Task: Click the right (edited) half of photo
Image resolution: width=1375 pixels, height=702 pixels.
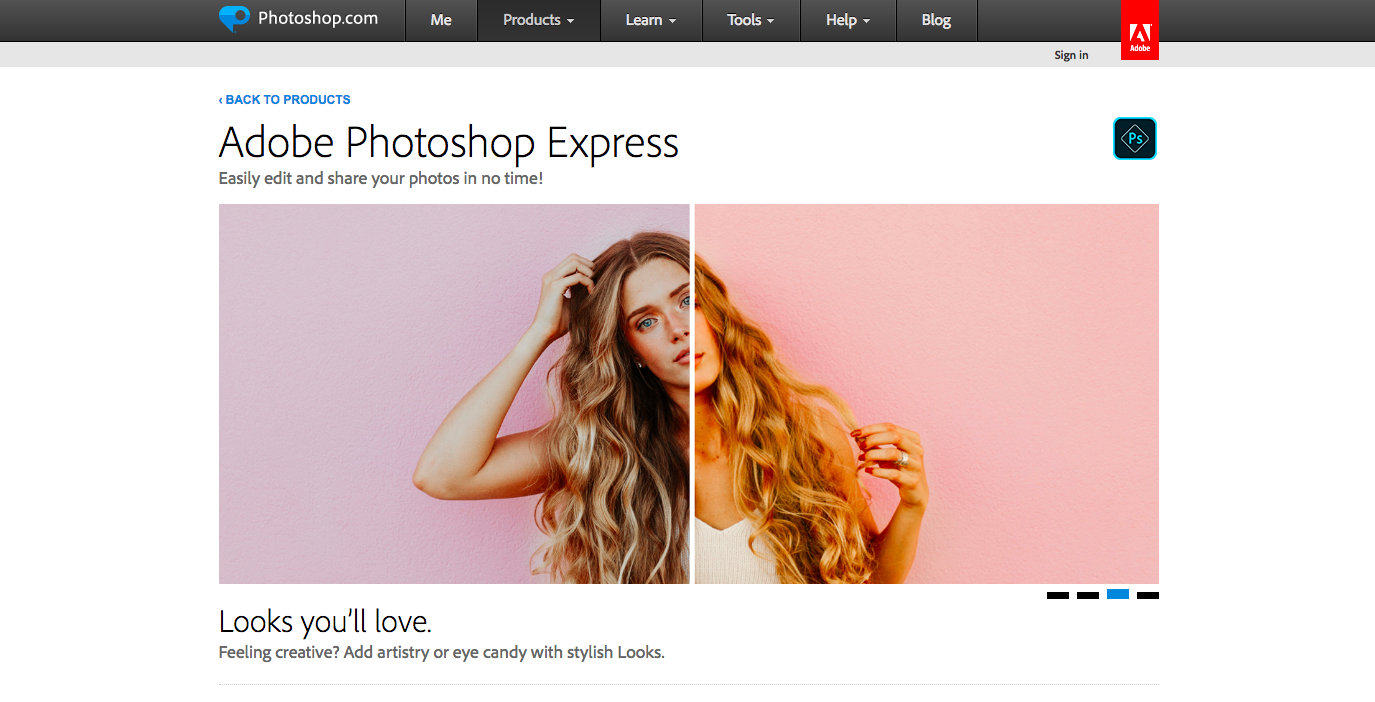Action: (x=927, y=394)
